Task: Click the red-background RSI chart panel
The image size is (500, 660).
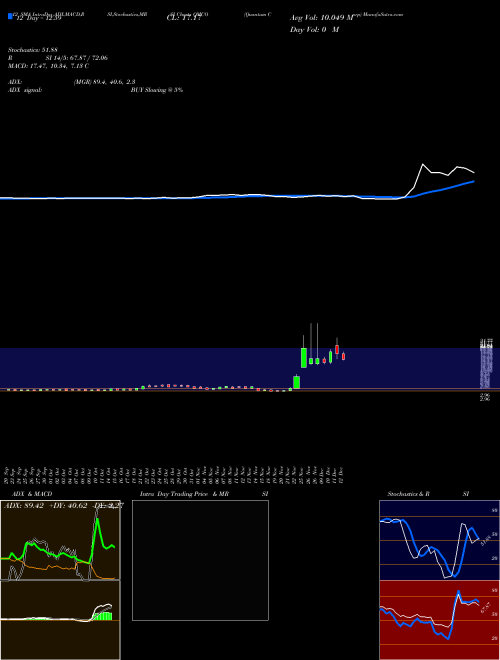Action: (439, 620)
